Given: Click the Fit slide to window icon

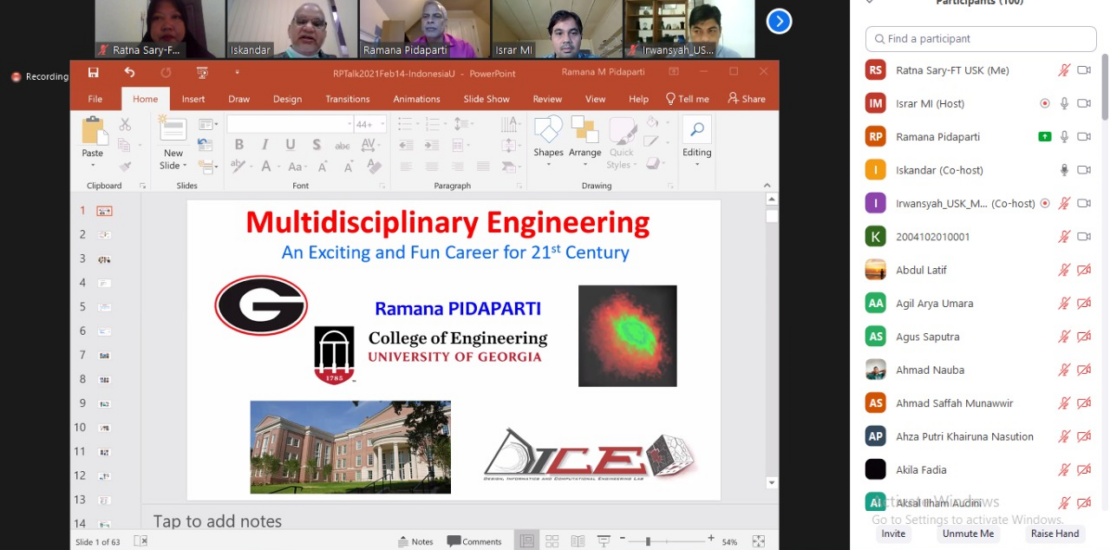Looking at the screenshot, I should [x=759, y=542].
